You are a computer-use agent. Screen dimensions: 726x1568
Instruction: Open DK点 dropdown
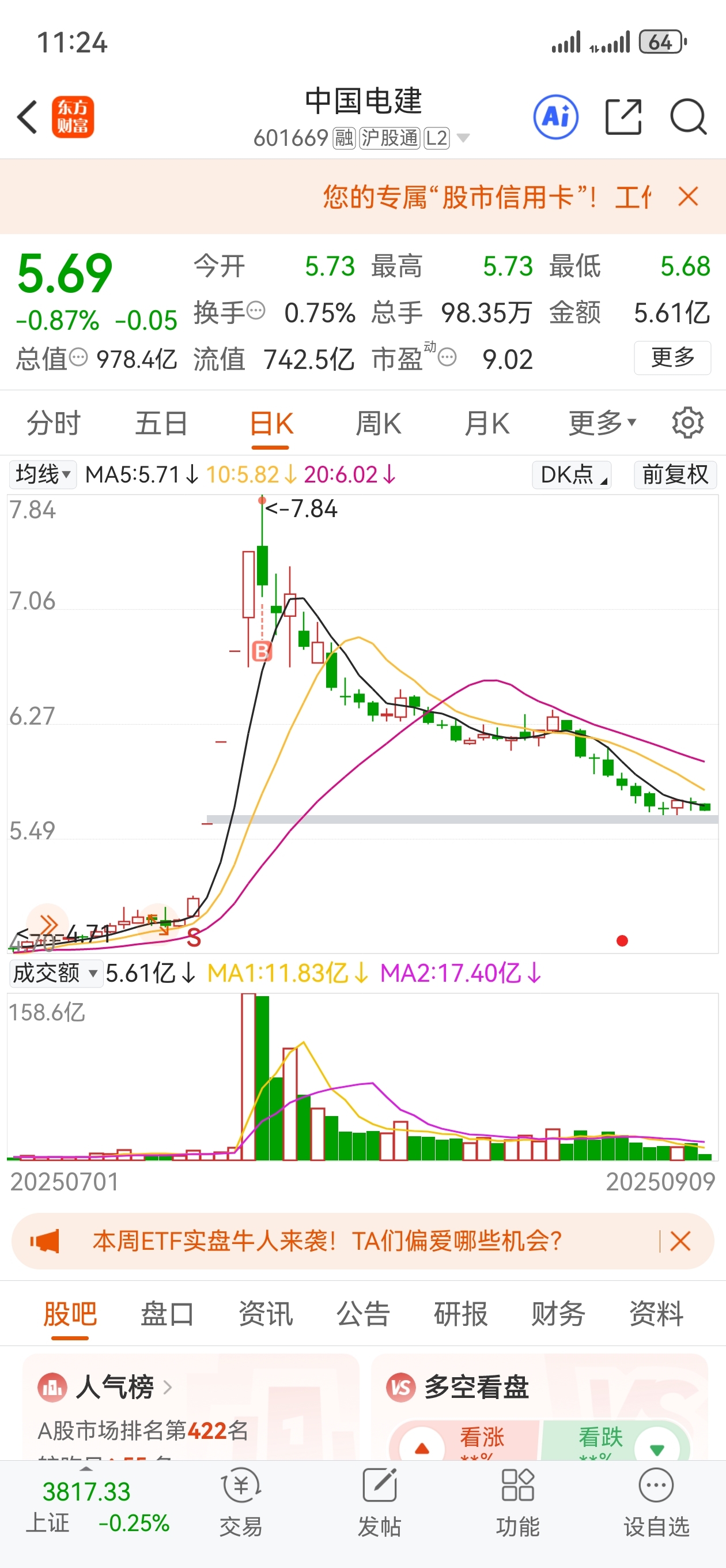[x=572, y=474]
